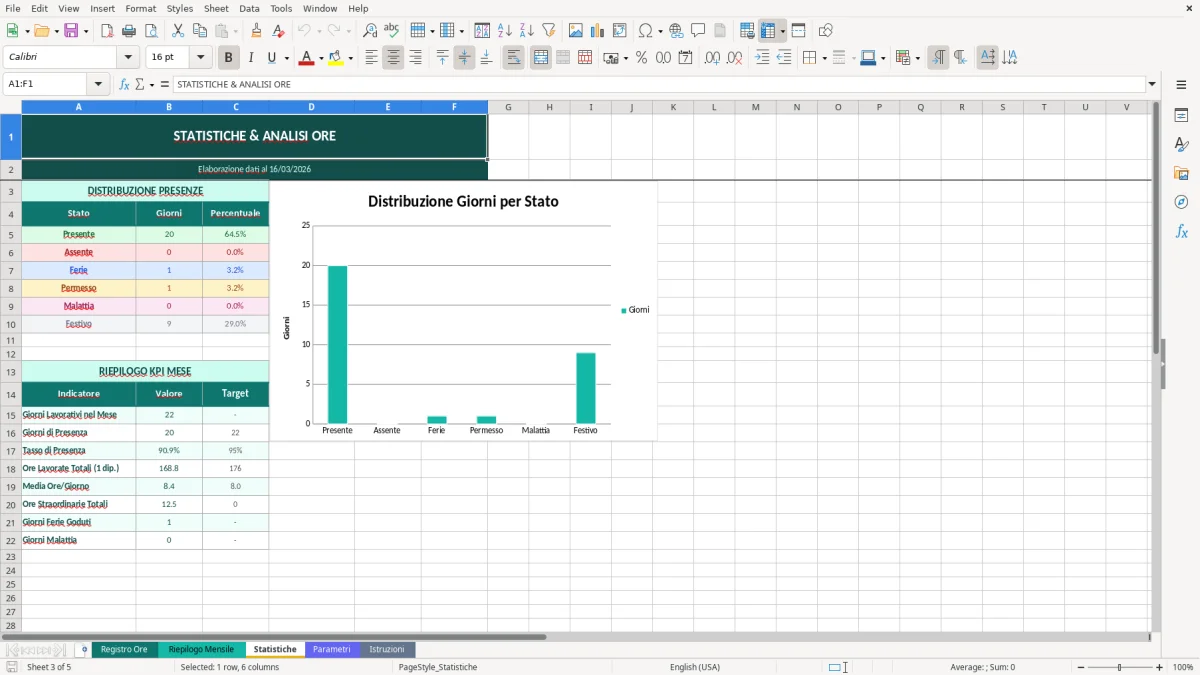The height and width of the screenshot is (675, 1200).
Task: Click row header 12
Action: tap(11, 354)
